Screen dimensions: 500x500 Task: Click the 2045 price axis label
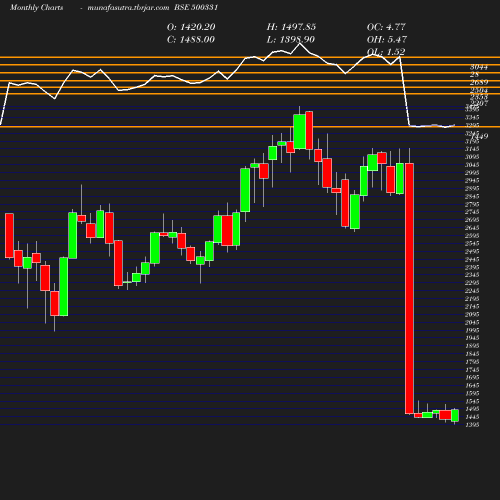click(472, 322)
